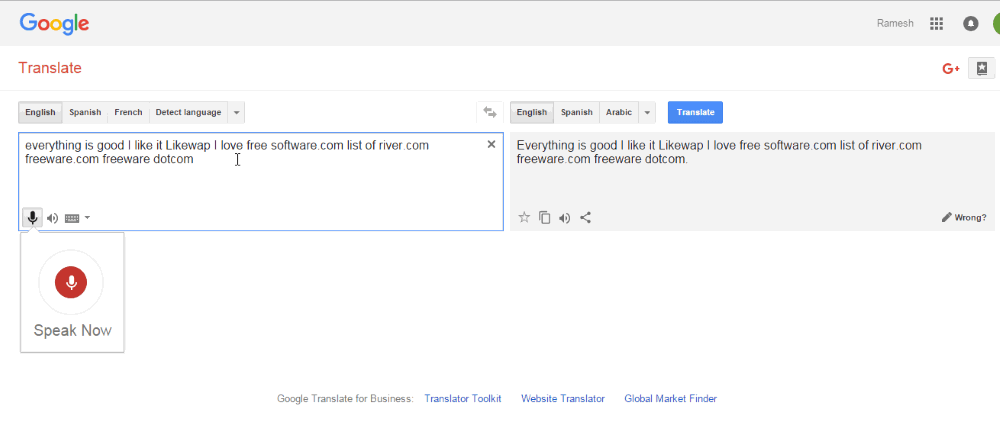
Task: Click the blue Translate button
Action: click(695, 112)
